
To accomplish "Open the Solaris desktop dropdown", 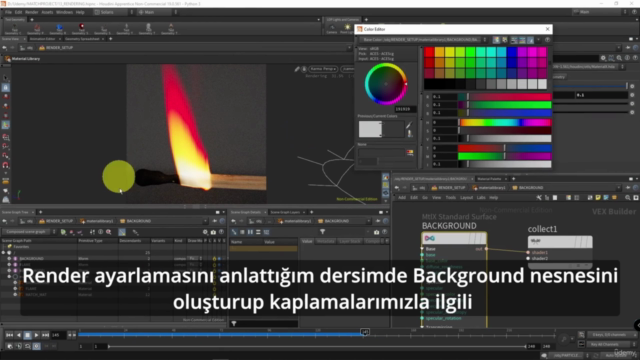I will (x=113, y=12).
